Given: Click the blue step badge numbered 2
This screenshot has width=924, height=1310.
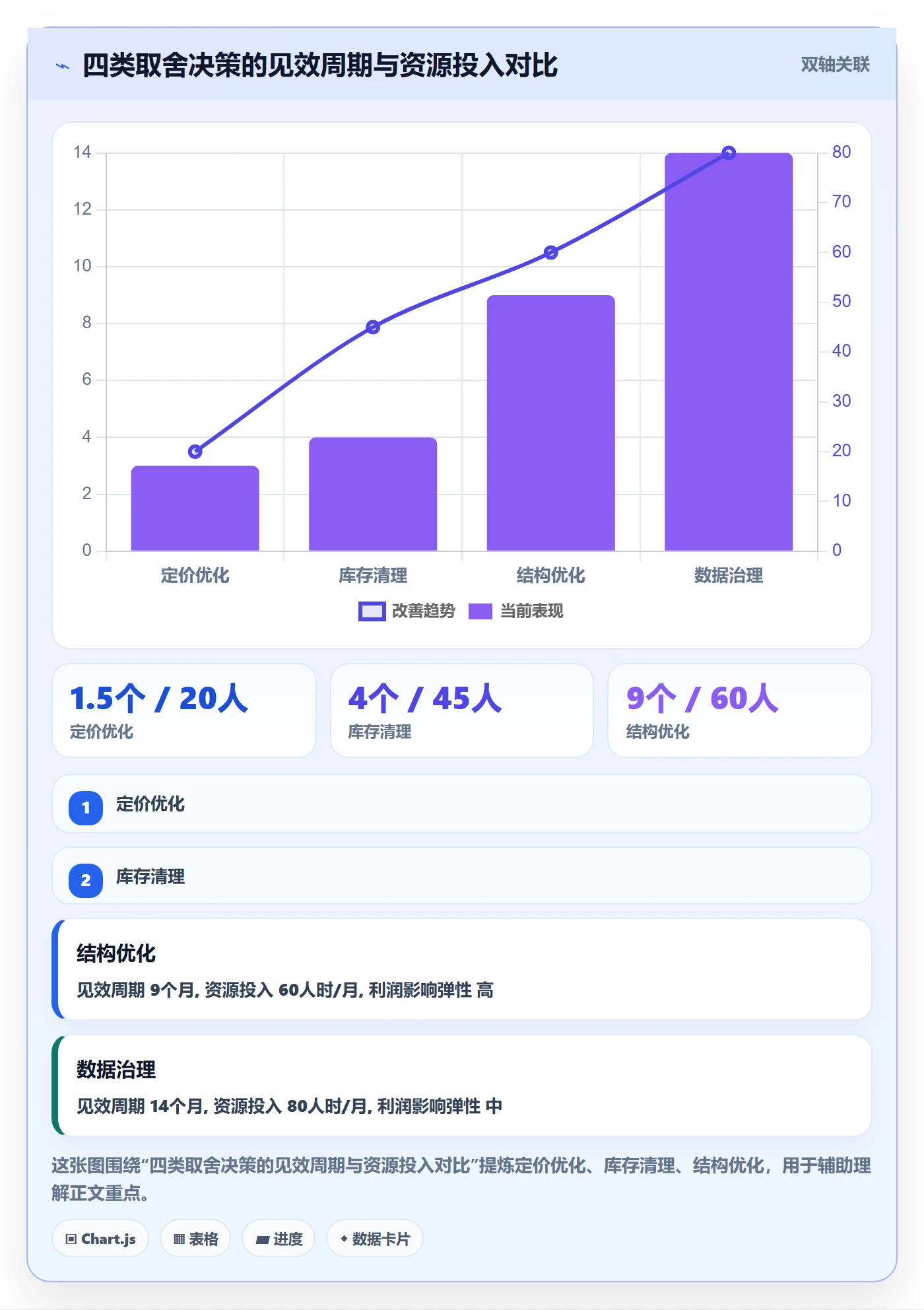Looking at the screenshot, I should (x=86, y=880).
